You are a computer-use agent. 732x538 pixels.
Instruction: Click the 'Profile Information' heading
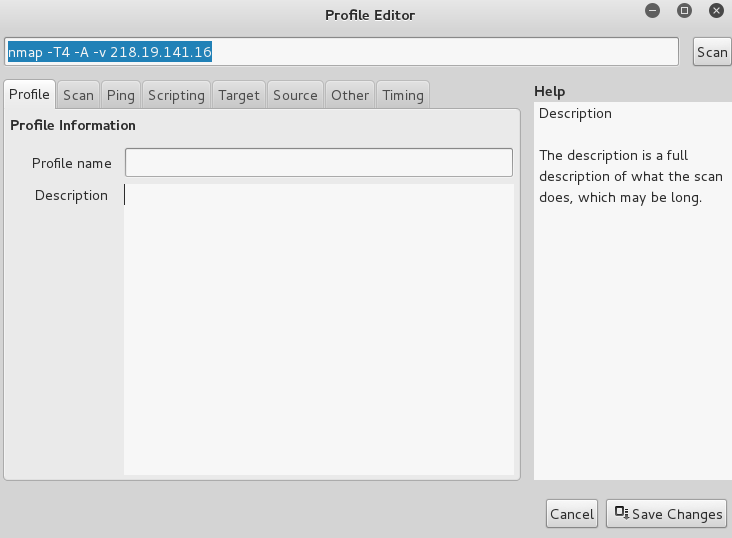coord(73,125)
